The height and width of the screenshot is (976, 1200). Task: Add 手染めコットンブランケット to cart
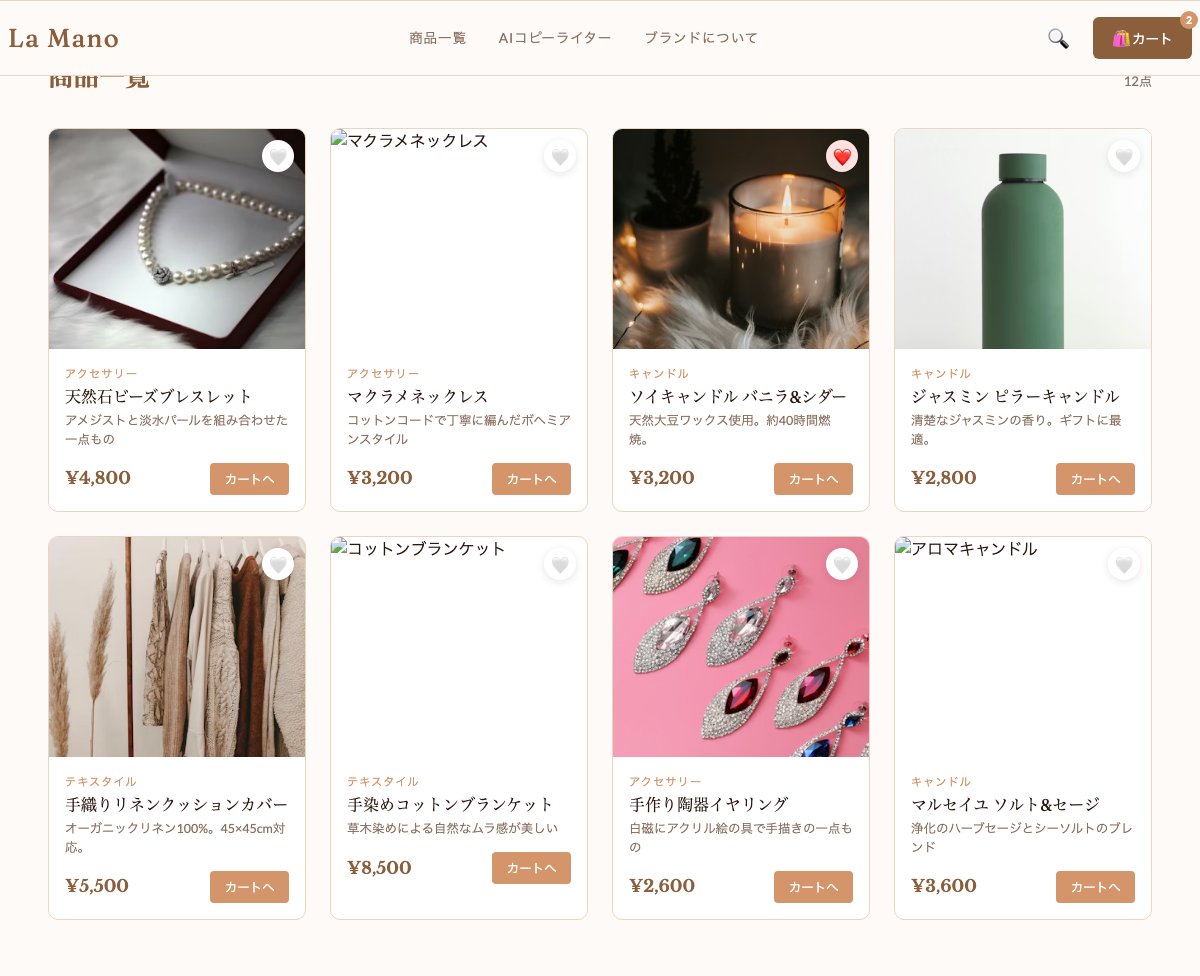[x=531, y=868]
